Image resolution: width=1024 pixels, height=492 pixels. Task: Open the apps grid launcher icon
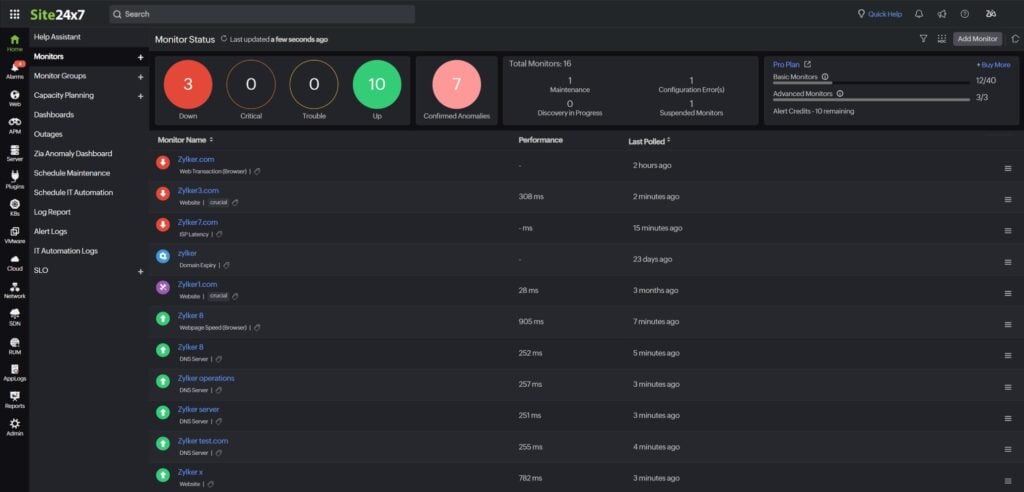pos(14,14)
